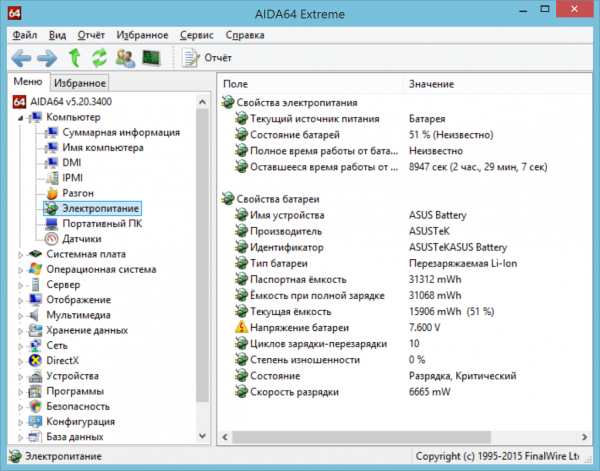Select the База данных tree item

coord(75,437)
